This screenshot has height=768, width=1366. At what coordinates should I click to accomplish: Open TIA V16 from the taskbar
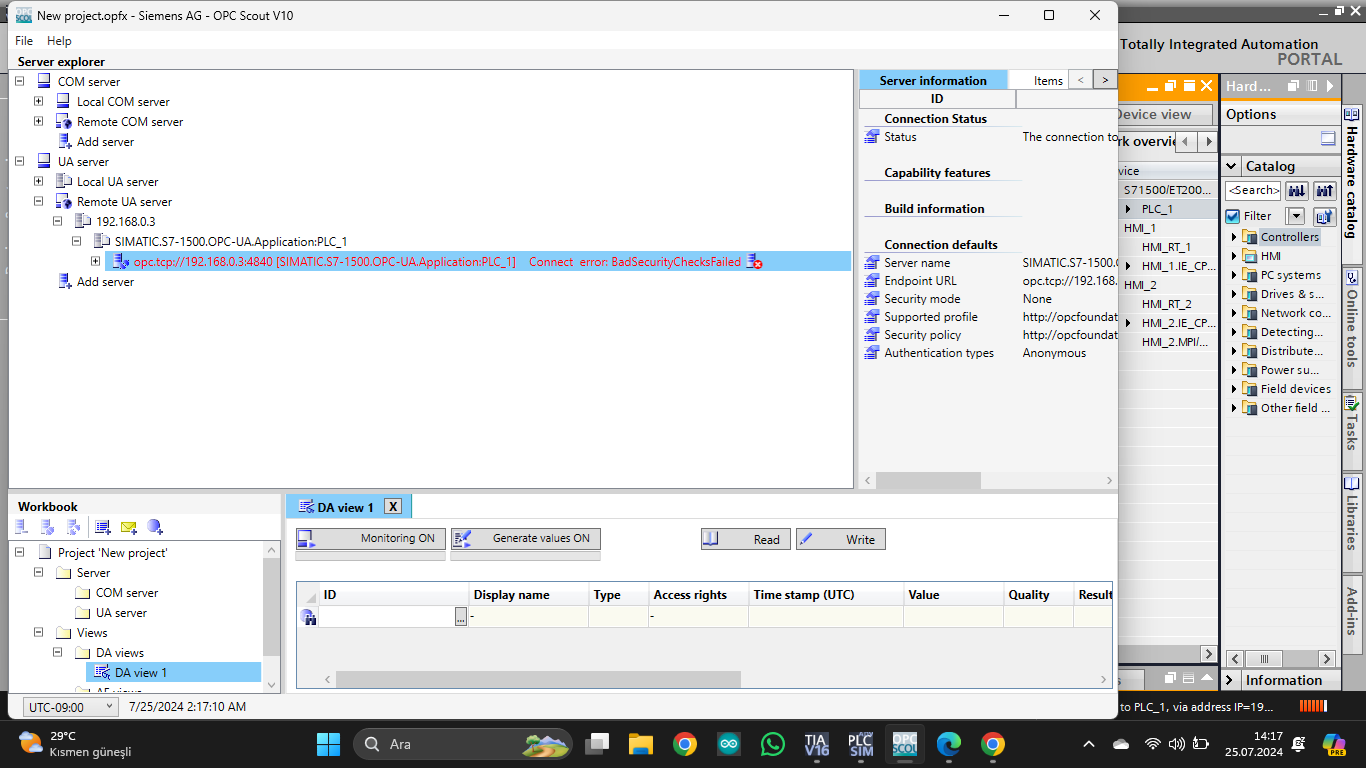816,744
